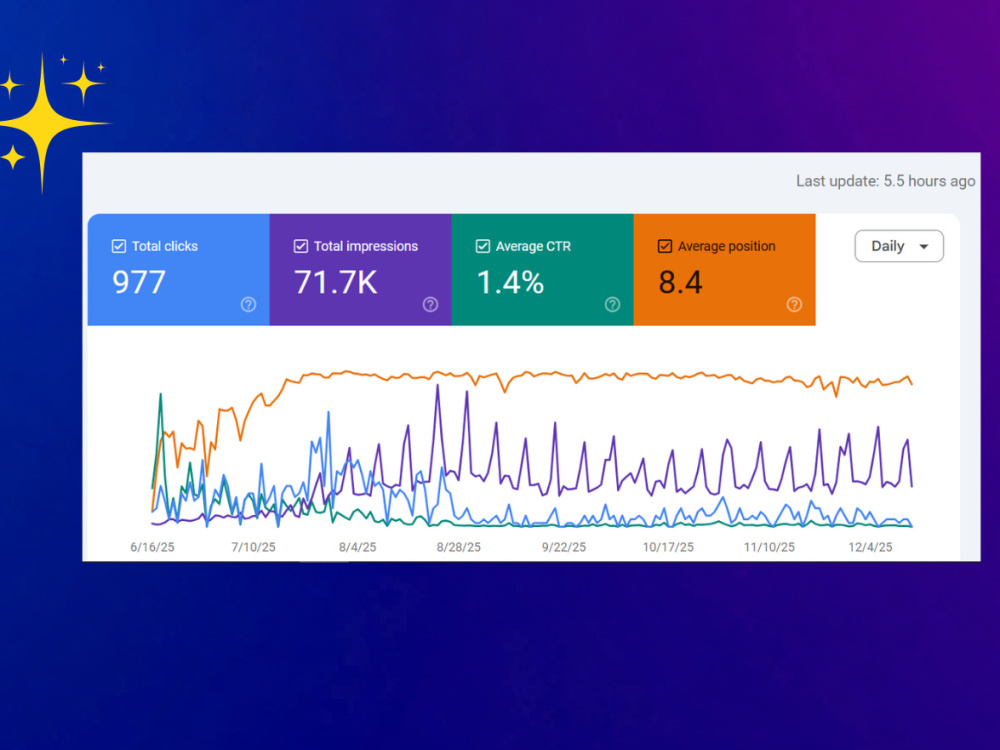This screenshot has height=750, width=1000.
Task: Click the 8.4 average position value
Action: pos(680,283)
